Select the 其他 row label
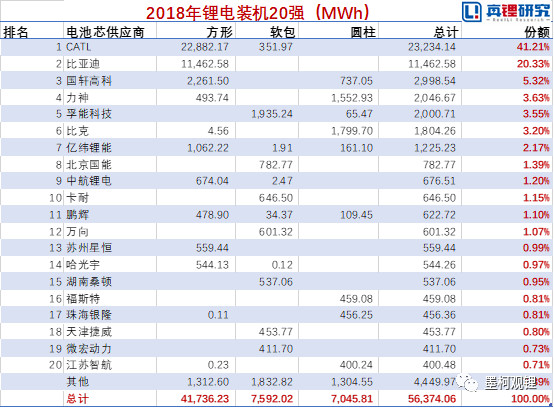The image size is (554, 408). (78, 382)
